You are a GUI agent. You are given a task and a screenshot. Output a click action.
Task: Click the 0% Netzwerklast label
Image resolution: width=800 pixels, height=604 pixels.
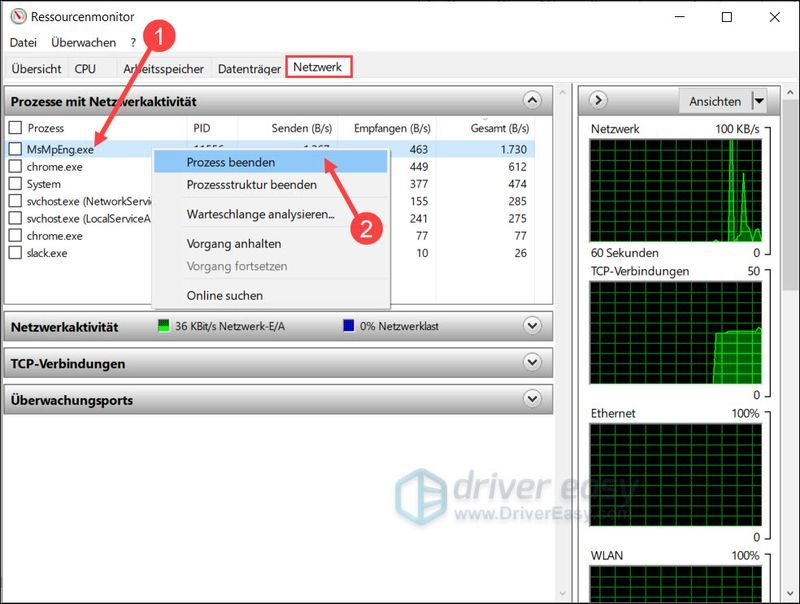399,326
